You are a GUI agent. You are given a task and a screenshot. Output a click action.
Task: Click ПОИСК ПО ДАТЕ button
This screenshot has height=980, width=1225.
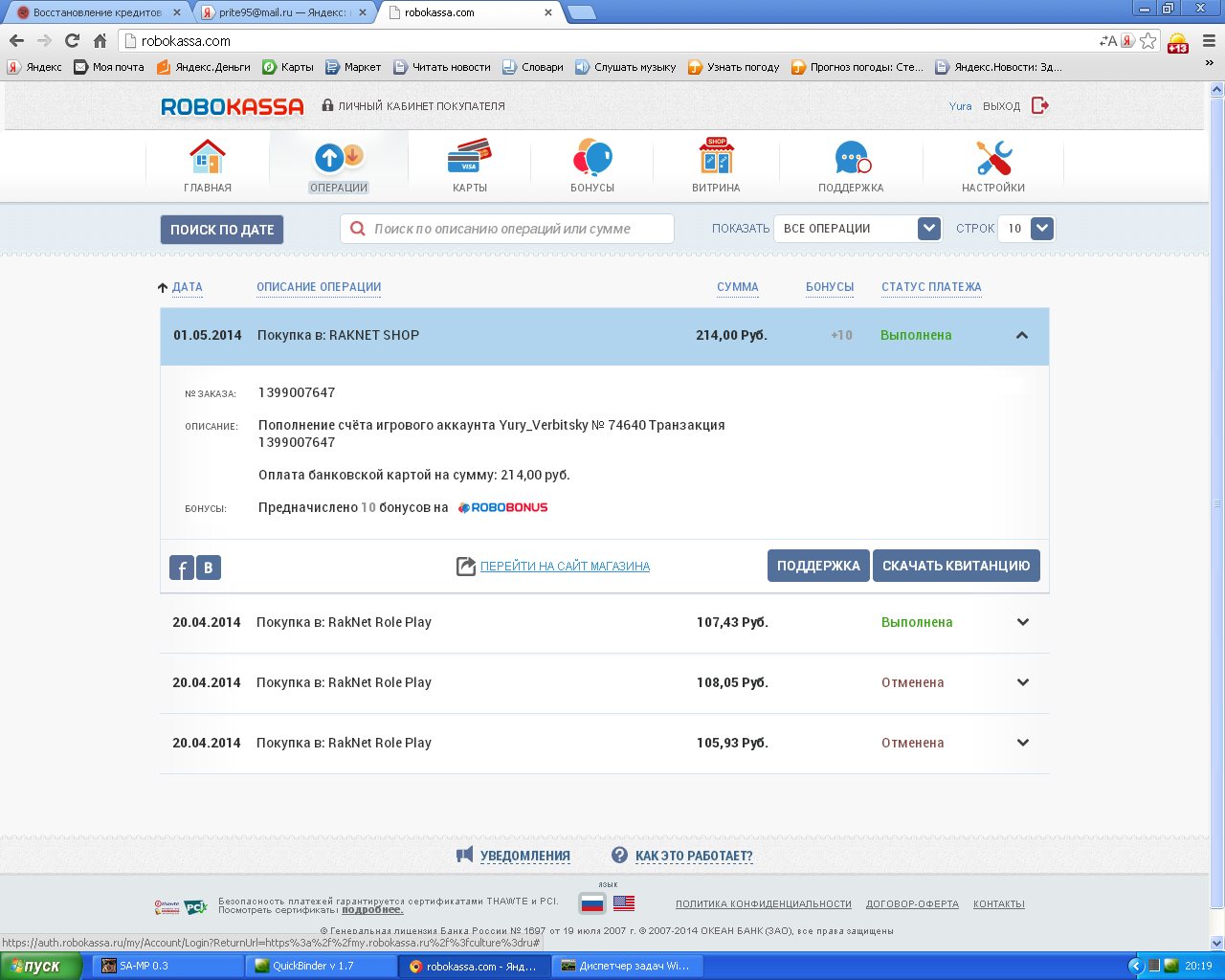click(x=222, y=230)
